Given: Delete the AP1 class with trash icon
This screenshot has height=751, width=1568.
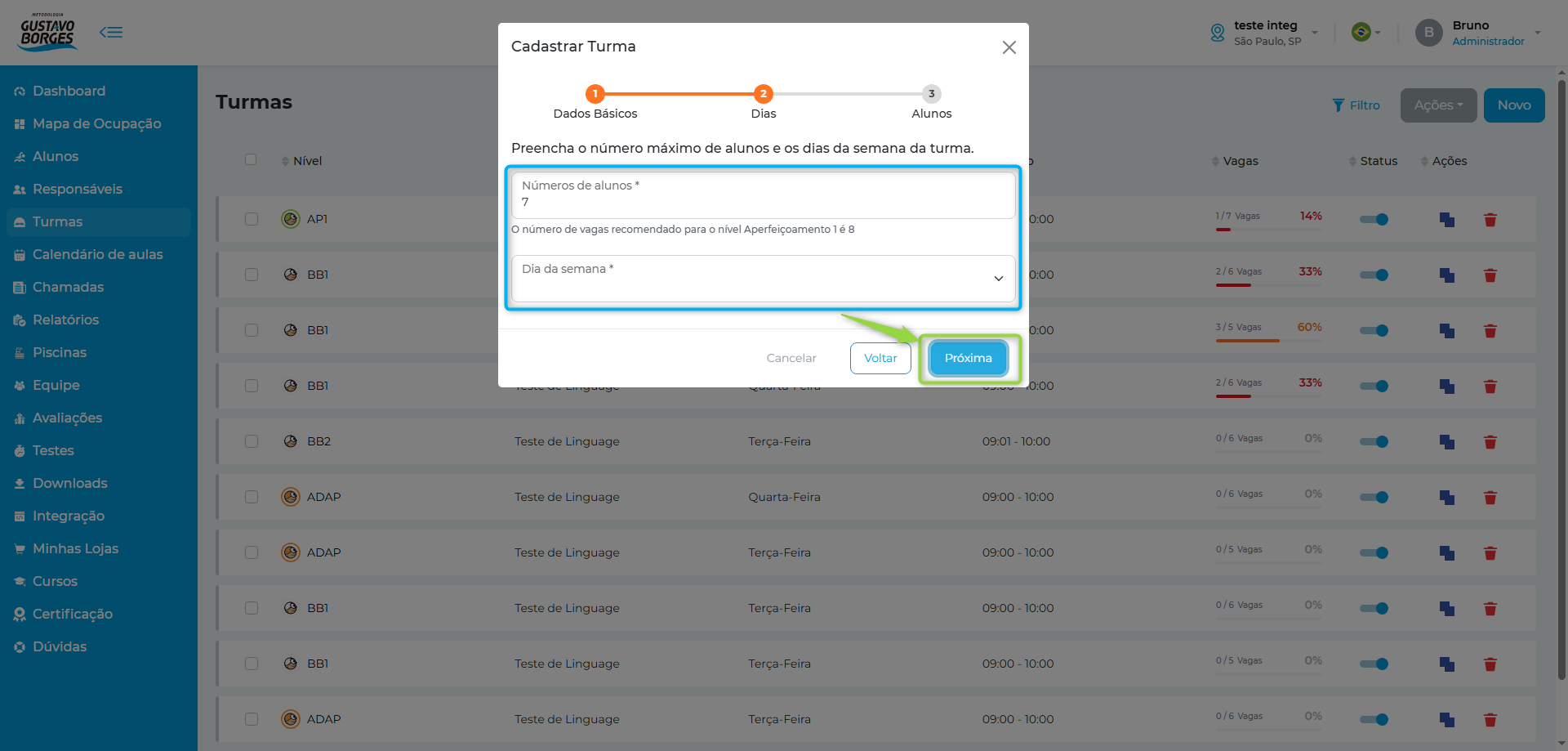Looking at the screenshot, I should [x=1490, y=220].
